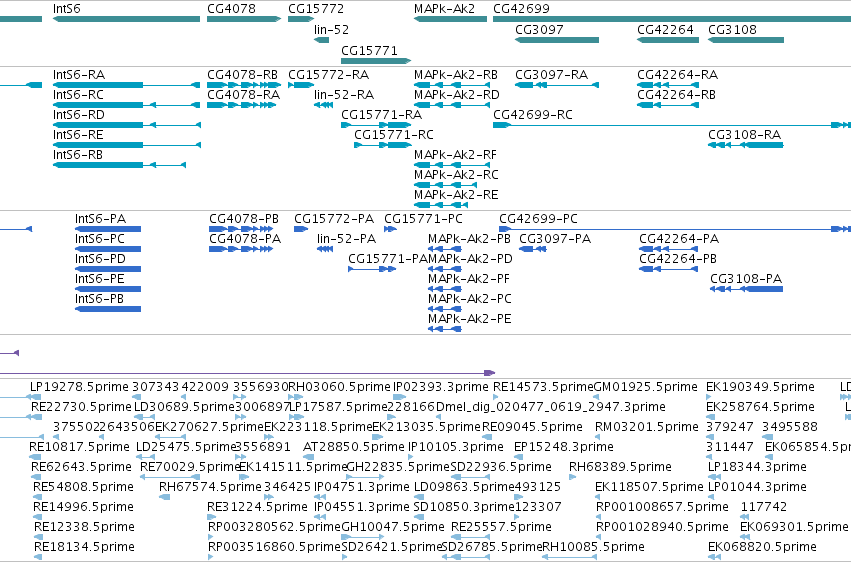Select the CG42699 gene label
The width and height of the screenshot is (851, 562).
[x=522, y=9]
